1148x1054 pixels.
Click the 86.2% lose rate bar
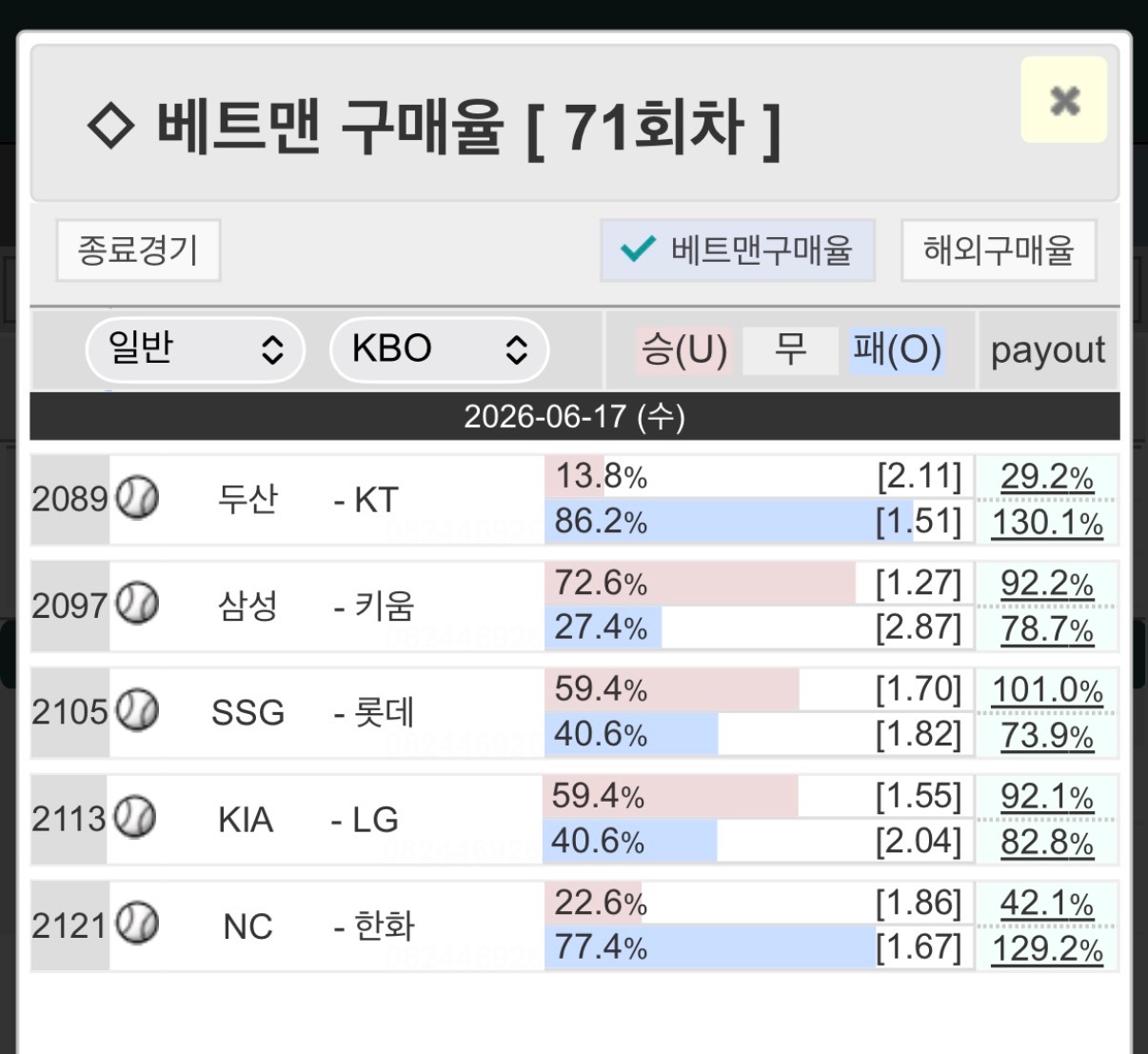tap(729, 522)
